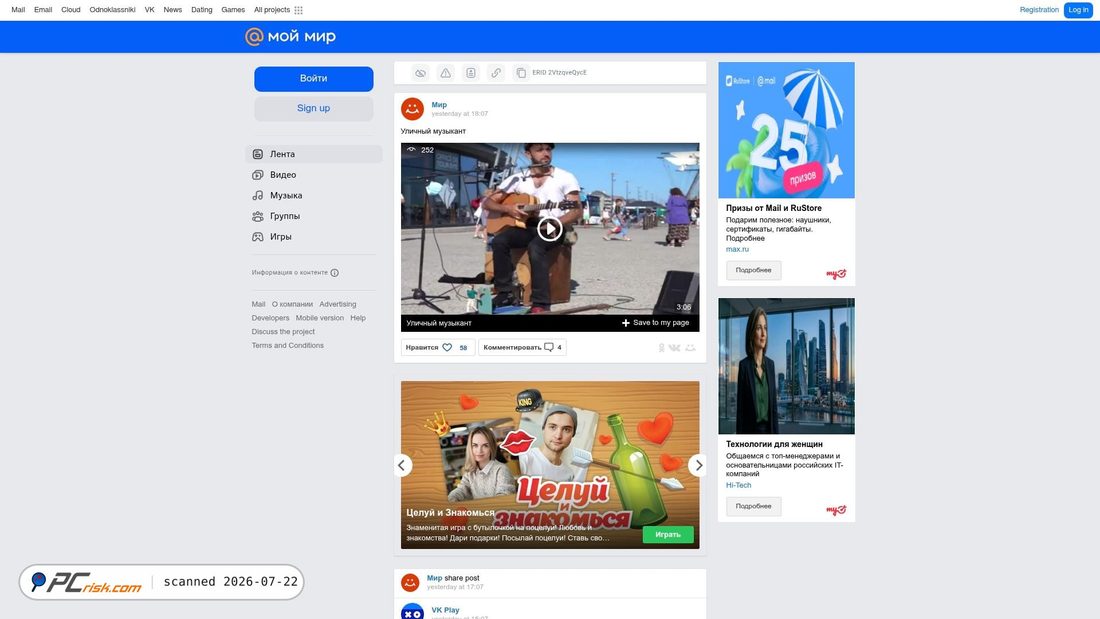Share post via VK icon

[674, 347]
